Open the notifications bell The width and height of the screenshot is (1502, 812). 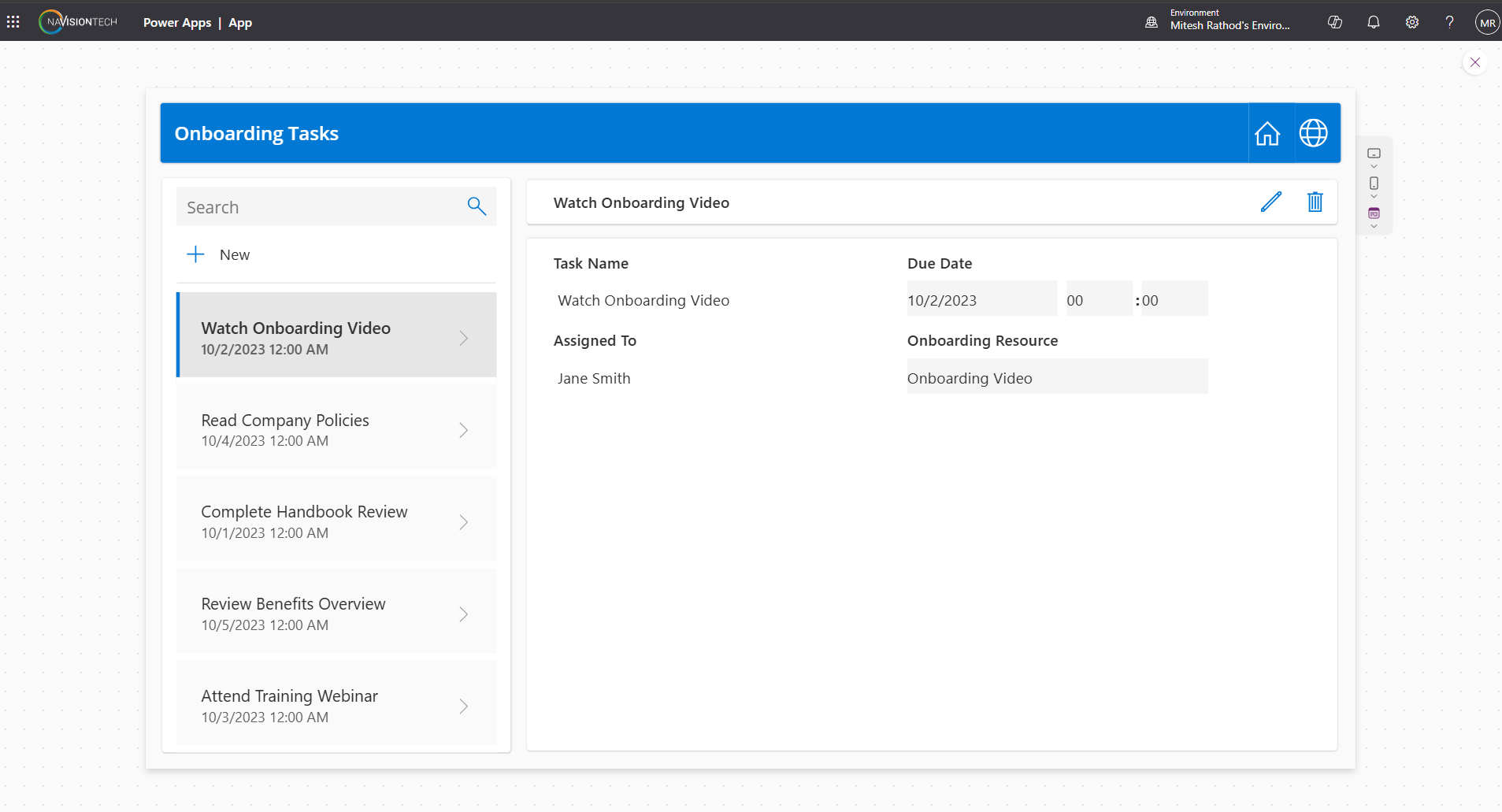1373,22
